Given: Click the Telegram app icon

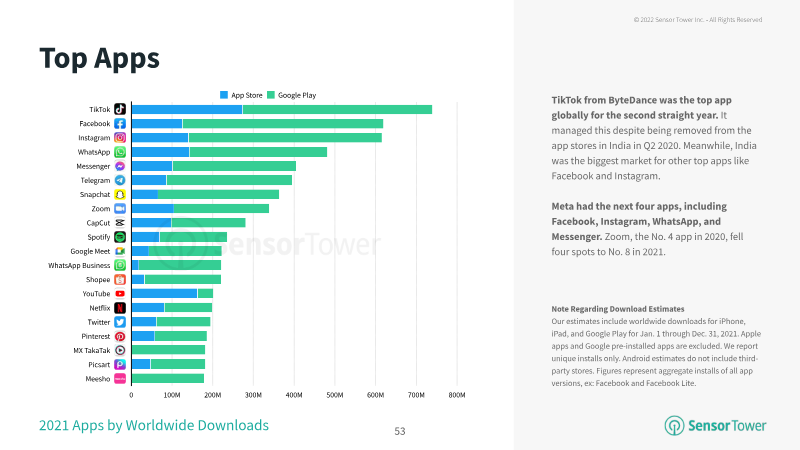Looking at the screenshot, I should point(120,180).
